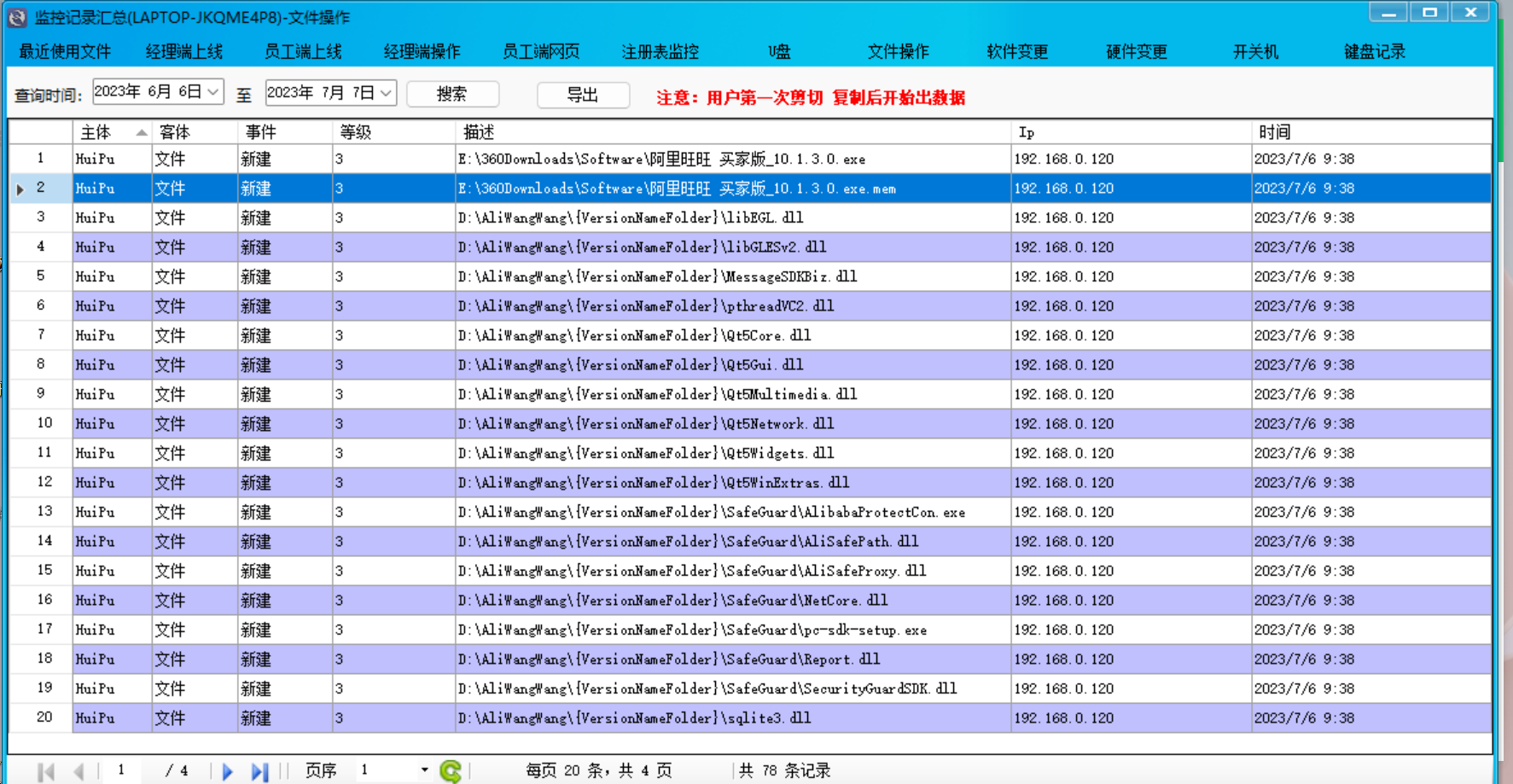Open the start date 2023年6月6日 dropdown
1513x784 pixels.
coord(213,92)
